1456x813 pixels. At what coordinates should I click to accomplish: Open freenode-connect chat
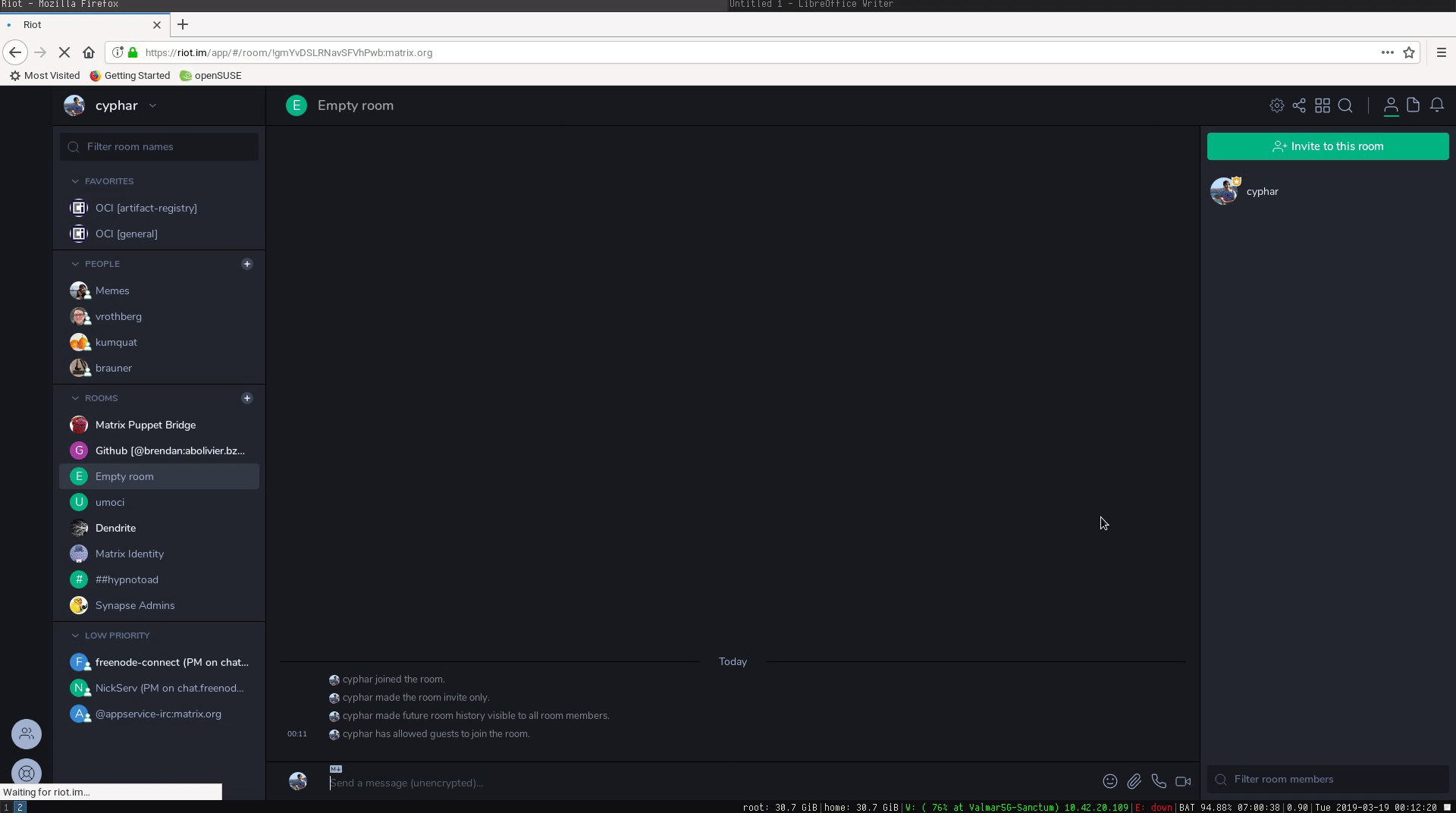pyautogui.click(x=159, y=662)
